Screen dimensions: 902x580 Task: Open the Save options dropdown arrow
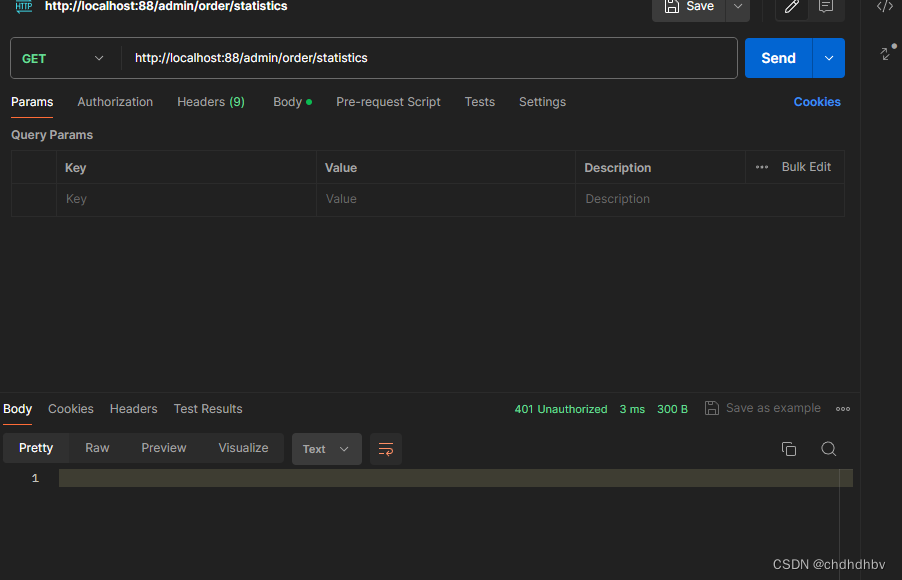pos(737,7)
